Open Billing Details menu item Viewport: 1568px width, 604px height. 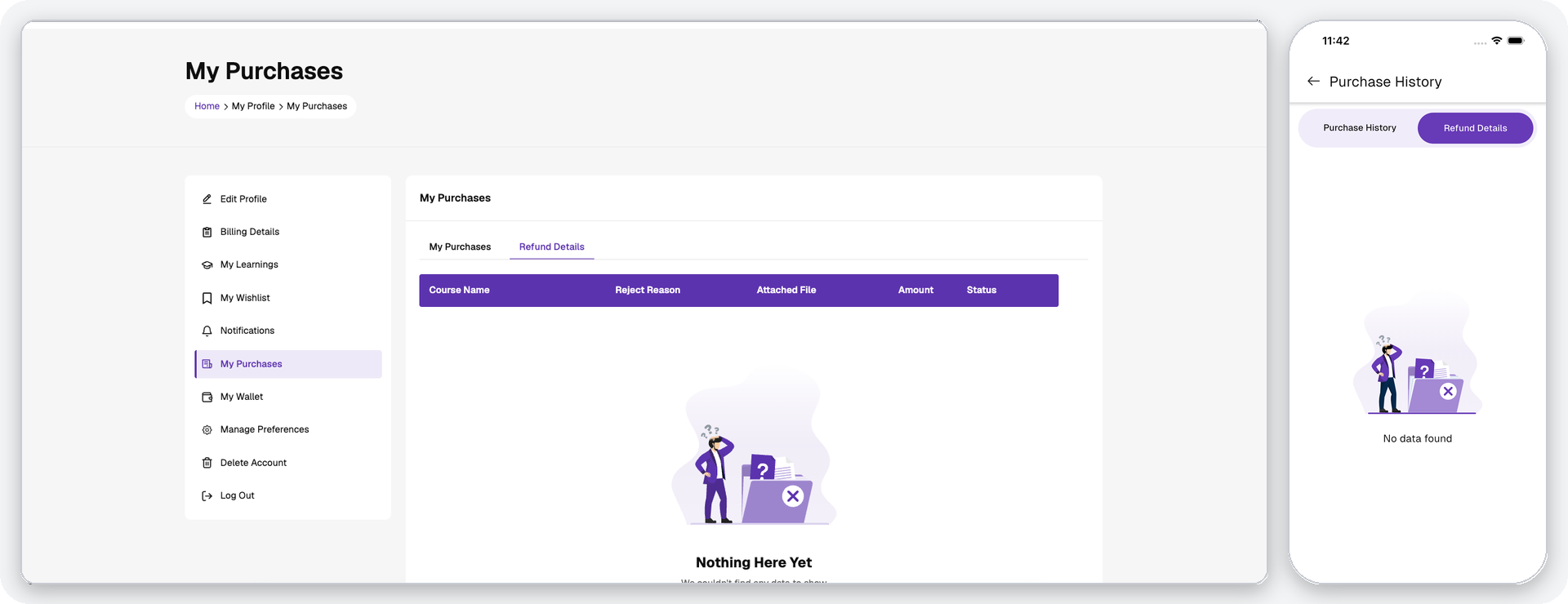click(288, 232)
